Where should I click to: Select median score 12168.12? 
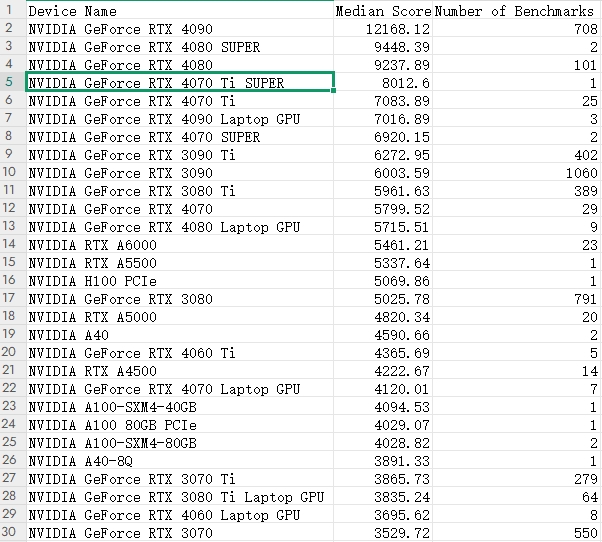[x=383, y=28]
